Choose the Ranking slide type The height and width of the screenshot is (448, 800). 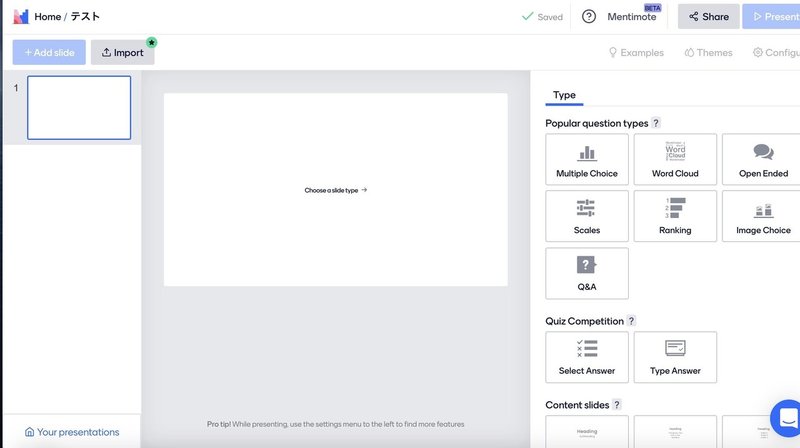pos(675,216)
